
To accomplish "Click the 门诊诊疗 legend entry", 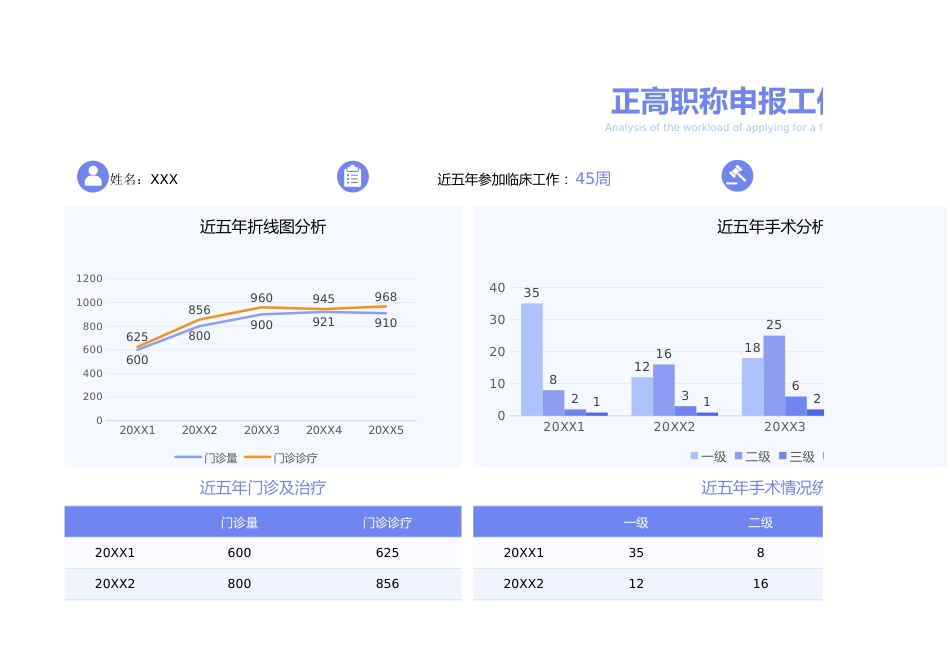I will 281,457.
